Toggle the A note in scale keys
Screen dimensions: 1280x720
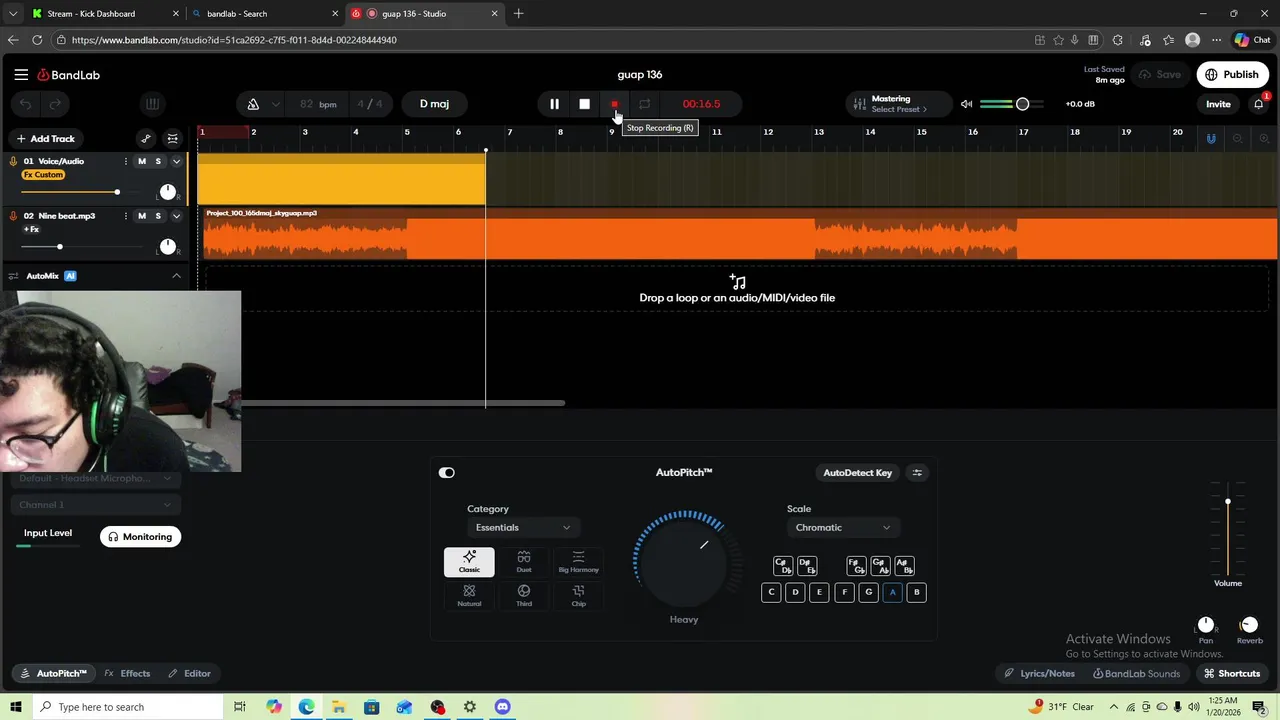[x=892, y=592]
